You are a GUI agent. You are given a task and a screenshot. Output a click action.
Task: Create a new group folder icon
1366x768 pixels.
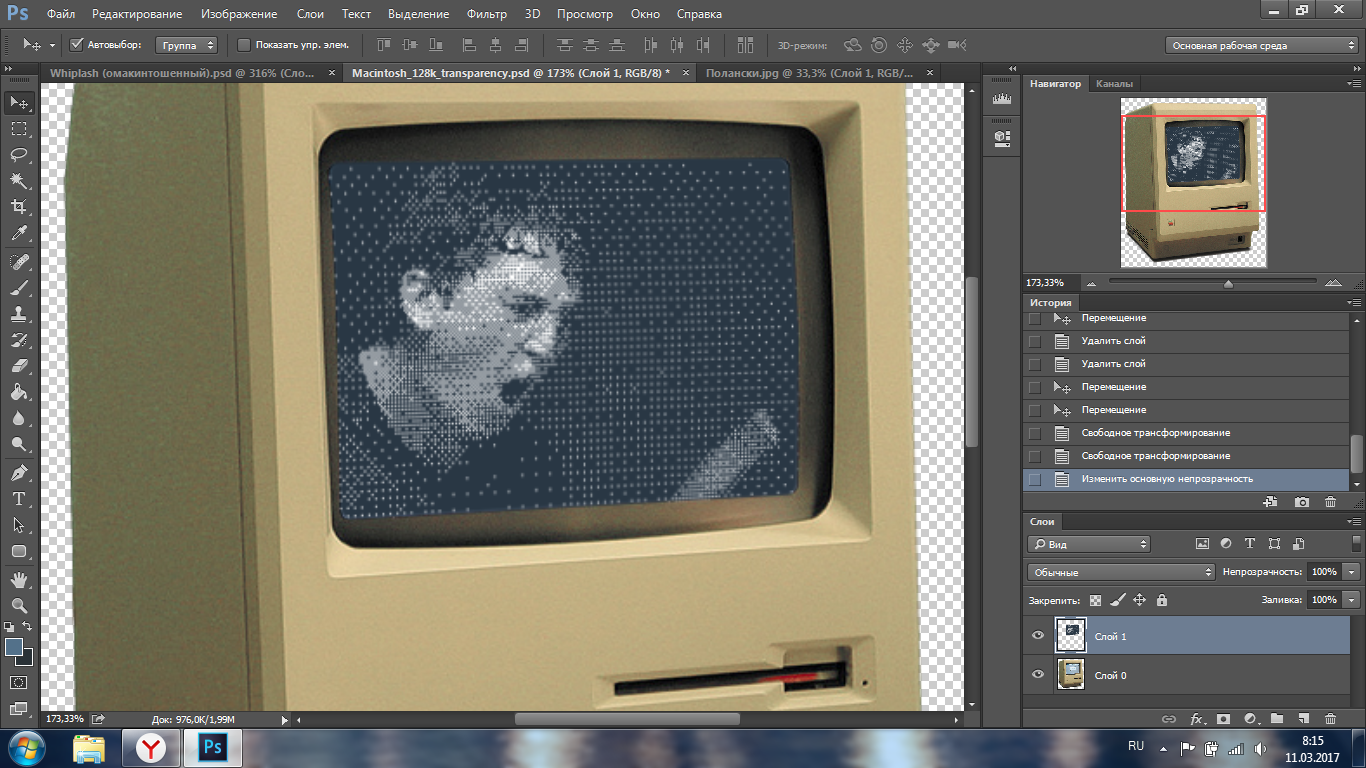(x=1277, y=718)
